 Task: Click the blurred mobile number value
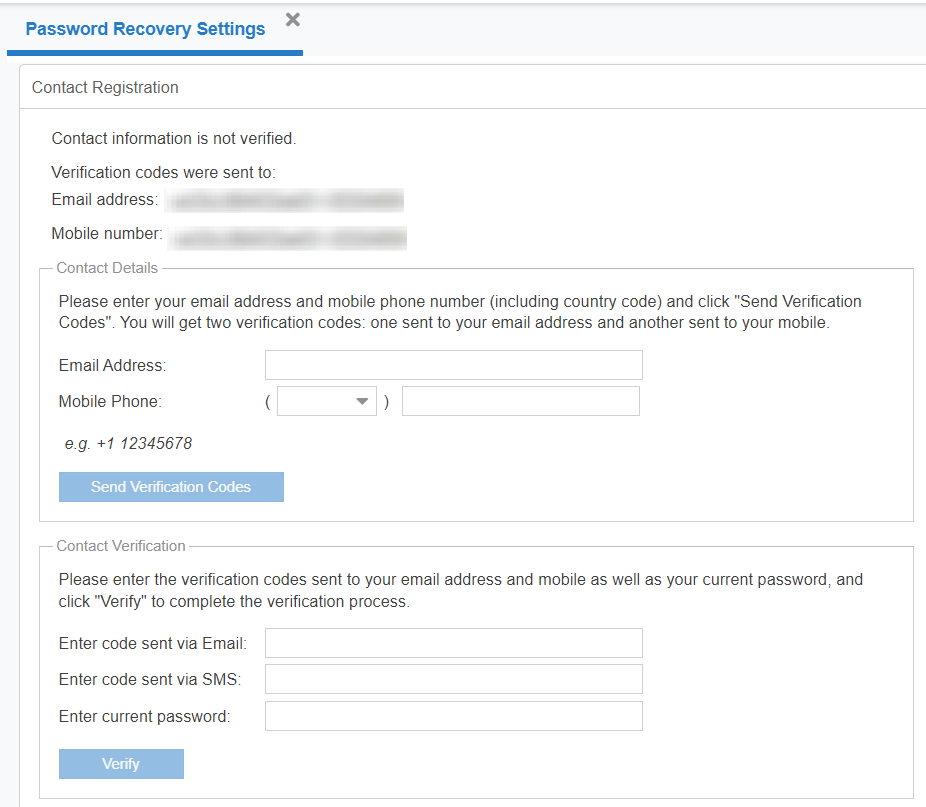287,237
